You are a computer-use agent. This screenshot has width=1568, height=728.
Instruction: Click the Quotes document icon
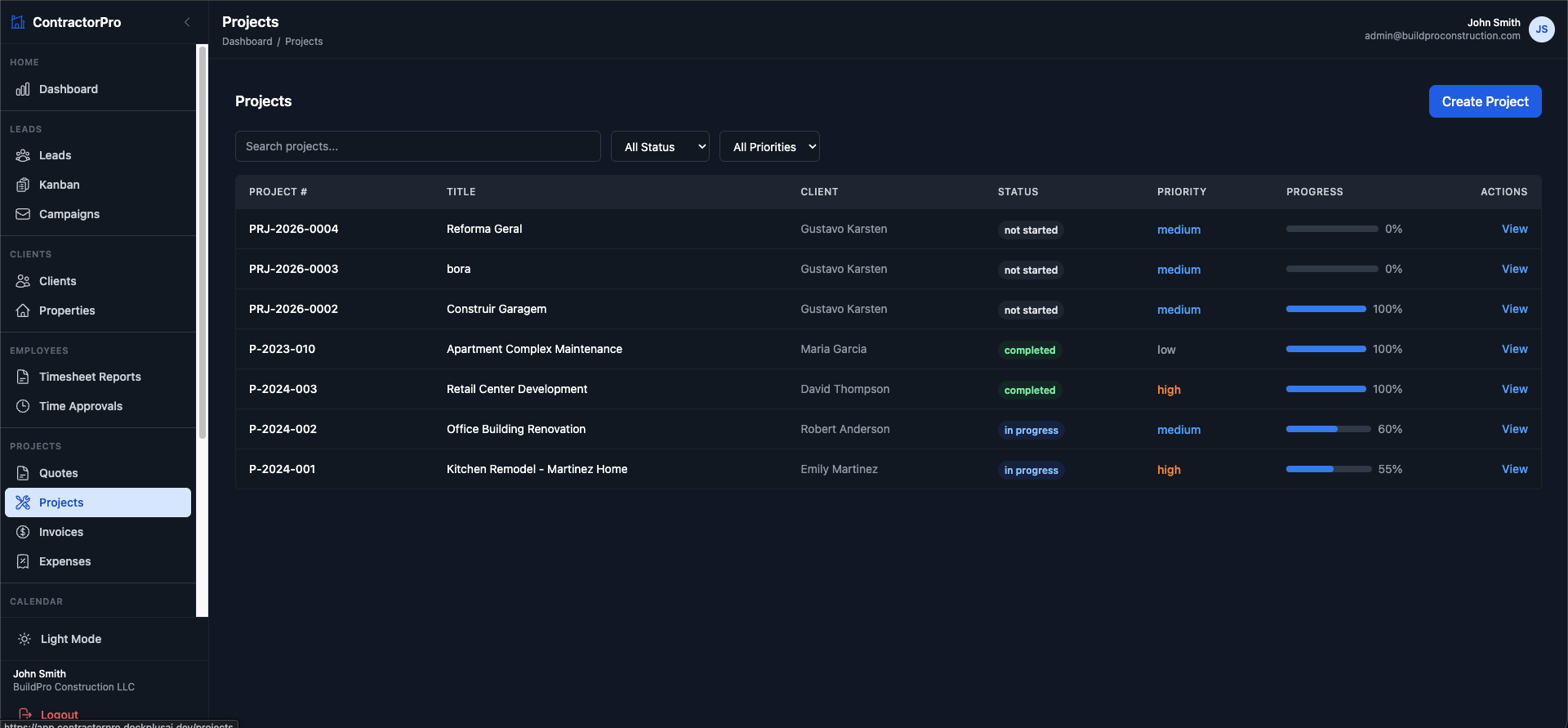[23, 473]
